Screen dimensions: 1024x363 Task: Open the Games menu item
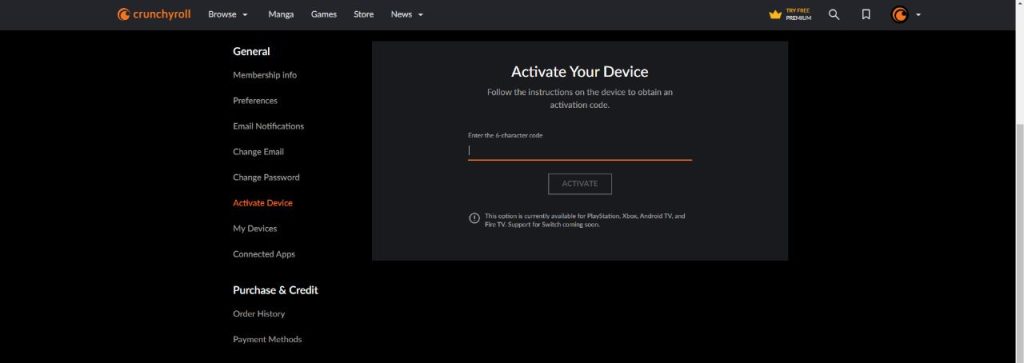[x=324, y=14]
